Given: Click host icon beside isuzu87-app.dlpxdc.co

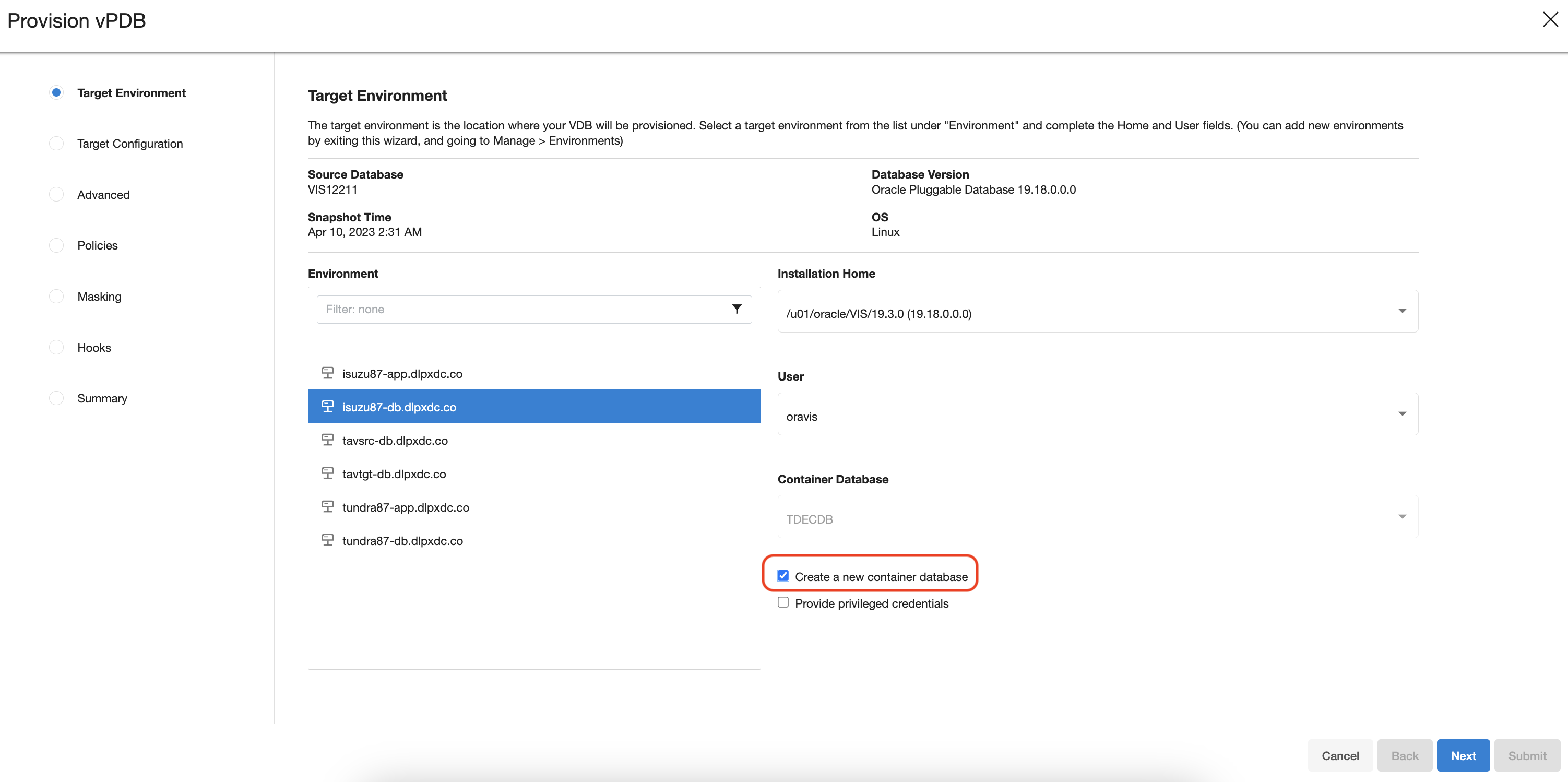Looking at the screenshot, I should coord(327,373).
